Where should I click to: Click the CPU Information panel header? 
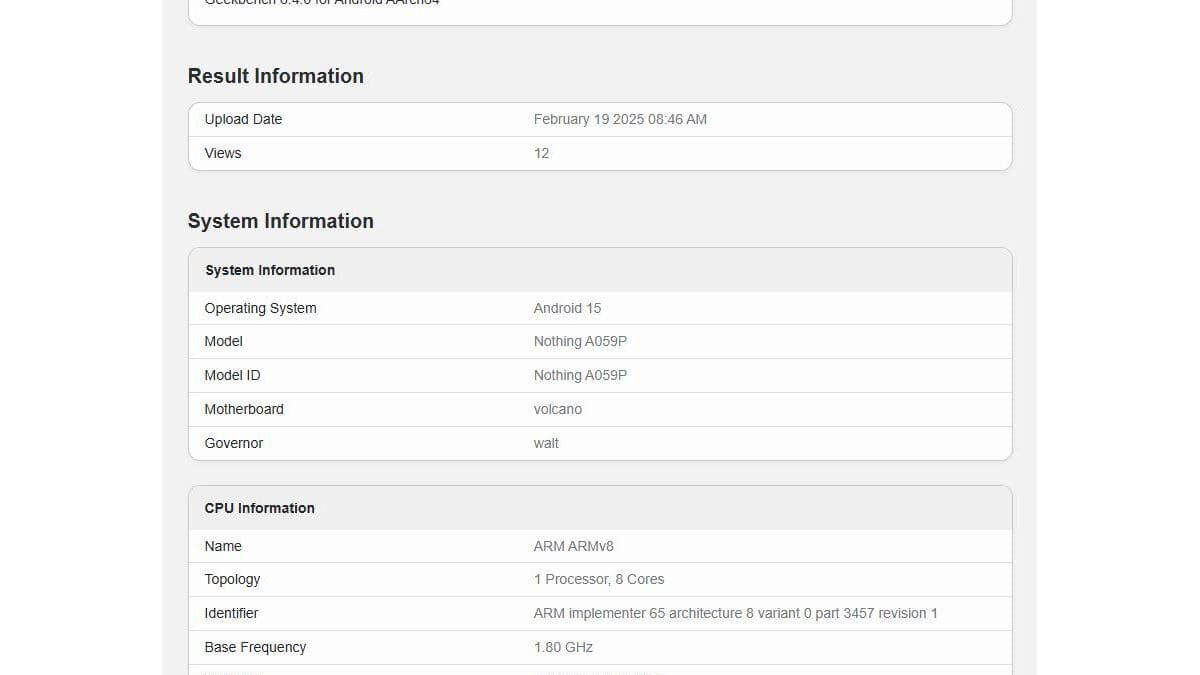258,508
